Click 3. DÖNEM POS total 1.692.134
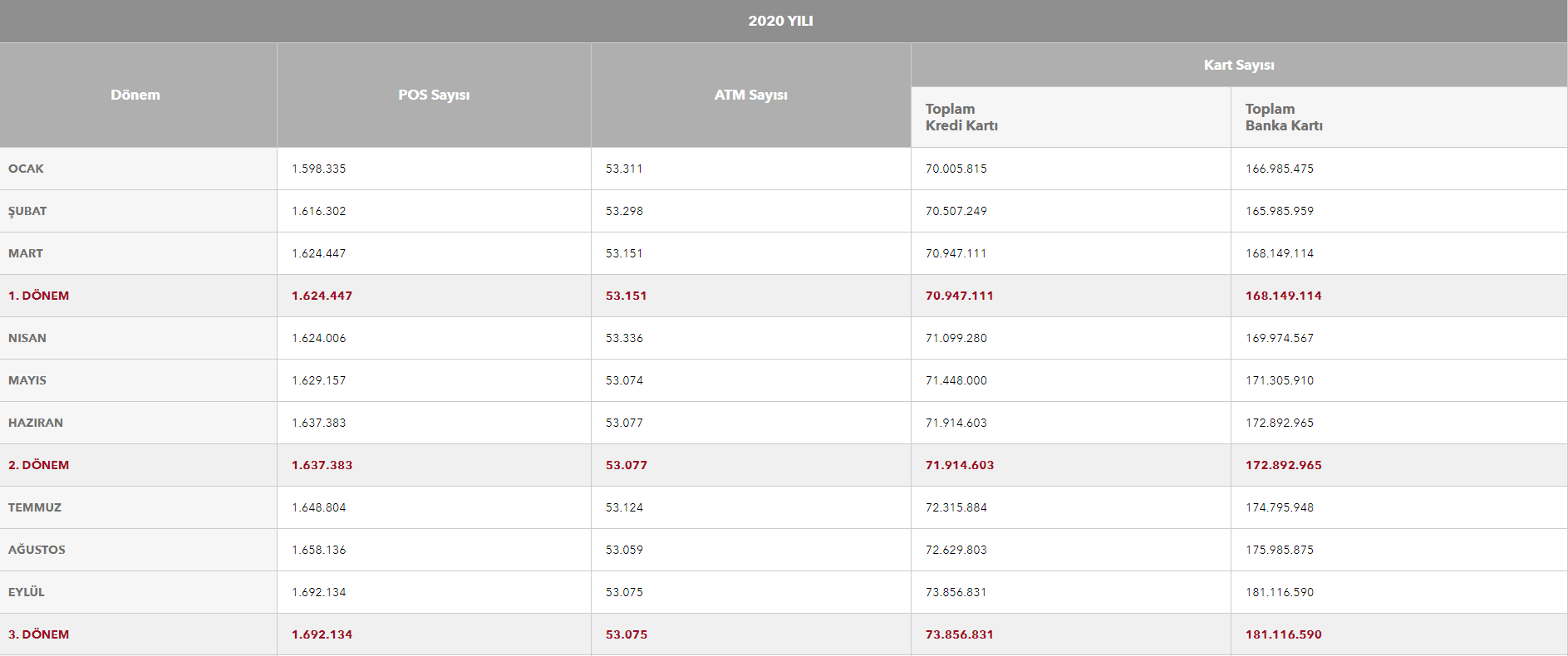1568x656 pixels. [322, 634]
